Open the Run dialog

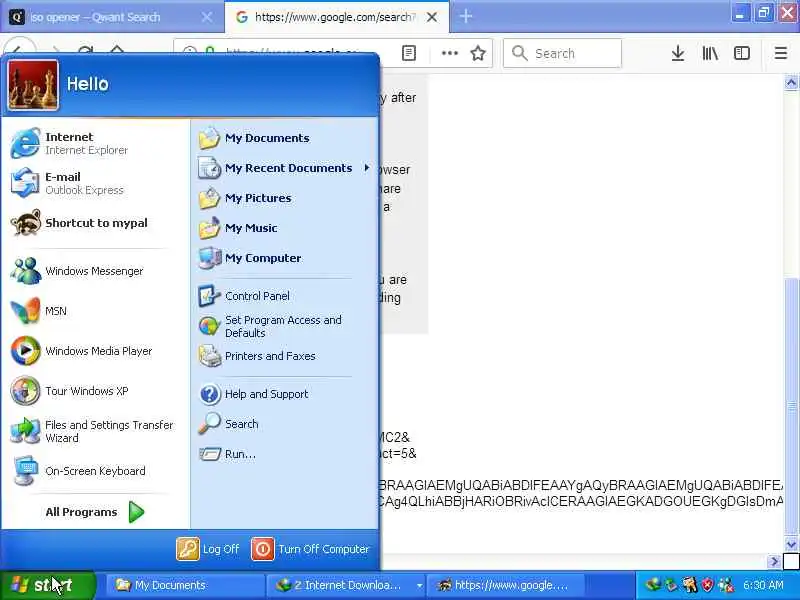[228, 454]
